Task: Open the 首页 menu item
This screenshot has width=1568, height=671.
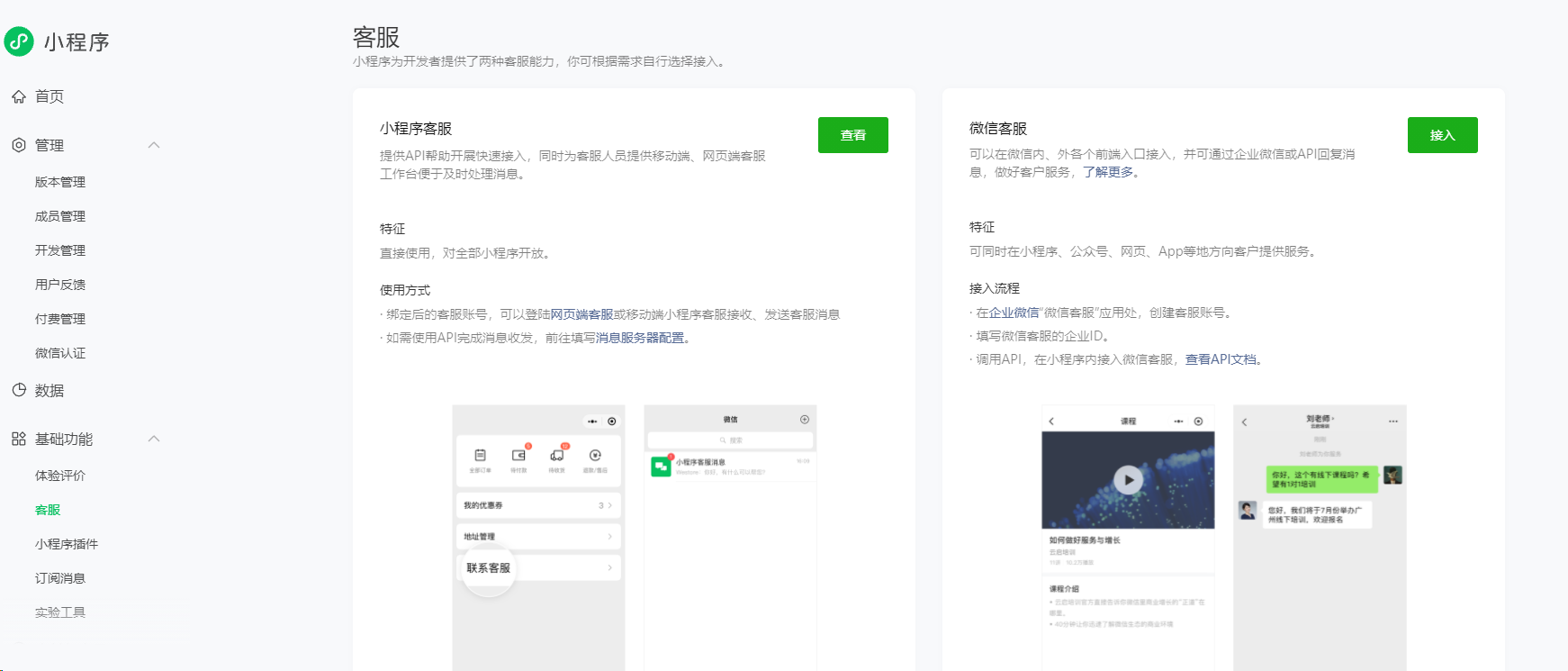Action: pos(50,96)
